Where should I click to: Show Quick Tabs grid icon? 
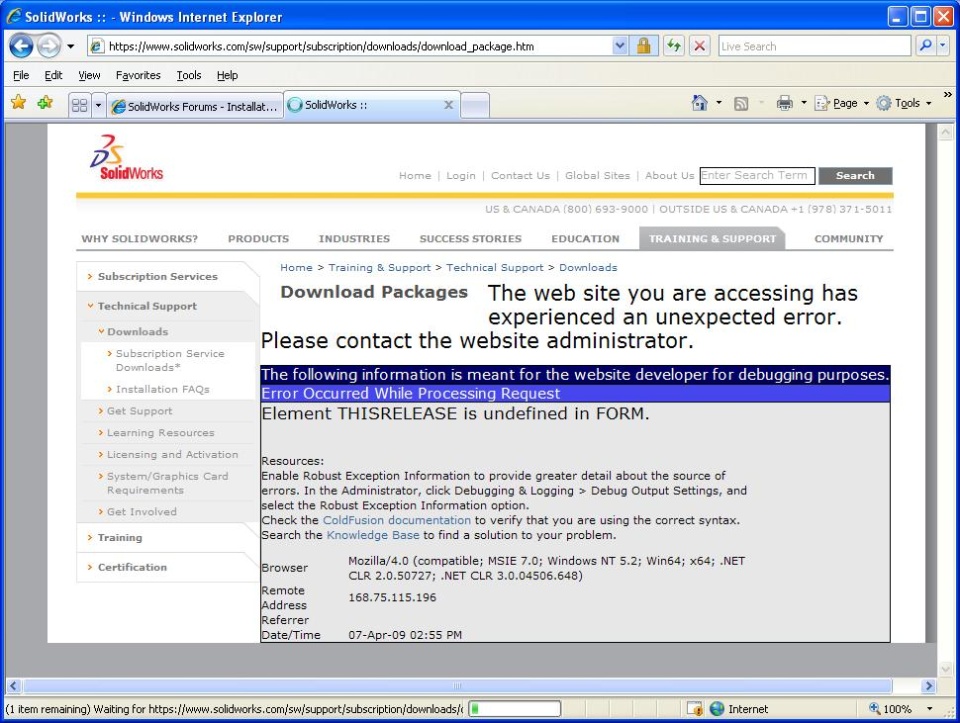[79, 105]
